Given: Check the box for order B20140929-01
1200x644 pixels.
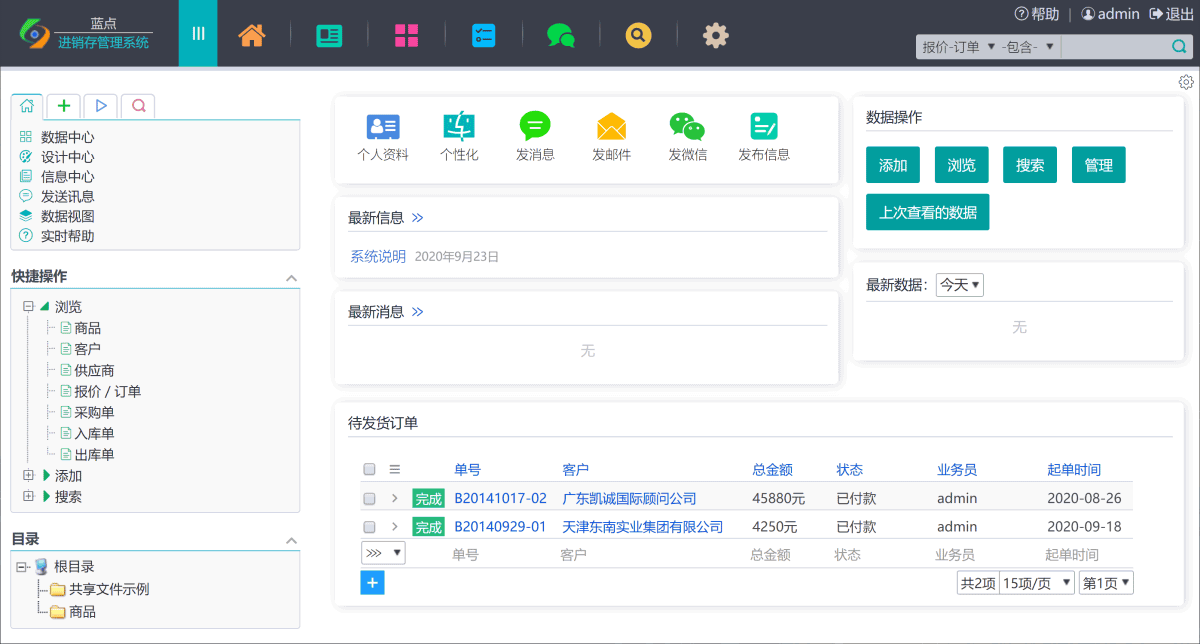Looking at the screenshot, I should (369, 527).
